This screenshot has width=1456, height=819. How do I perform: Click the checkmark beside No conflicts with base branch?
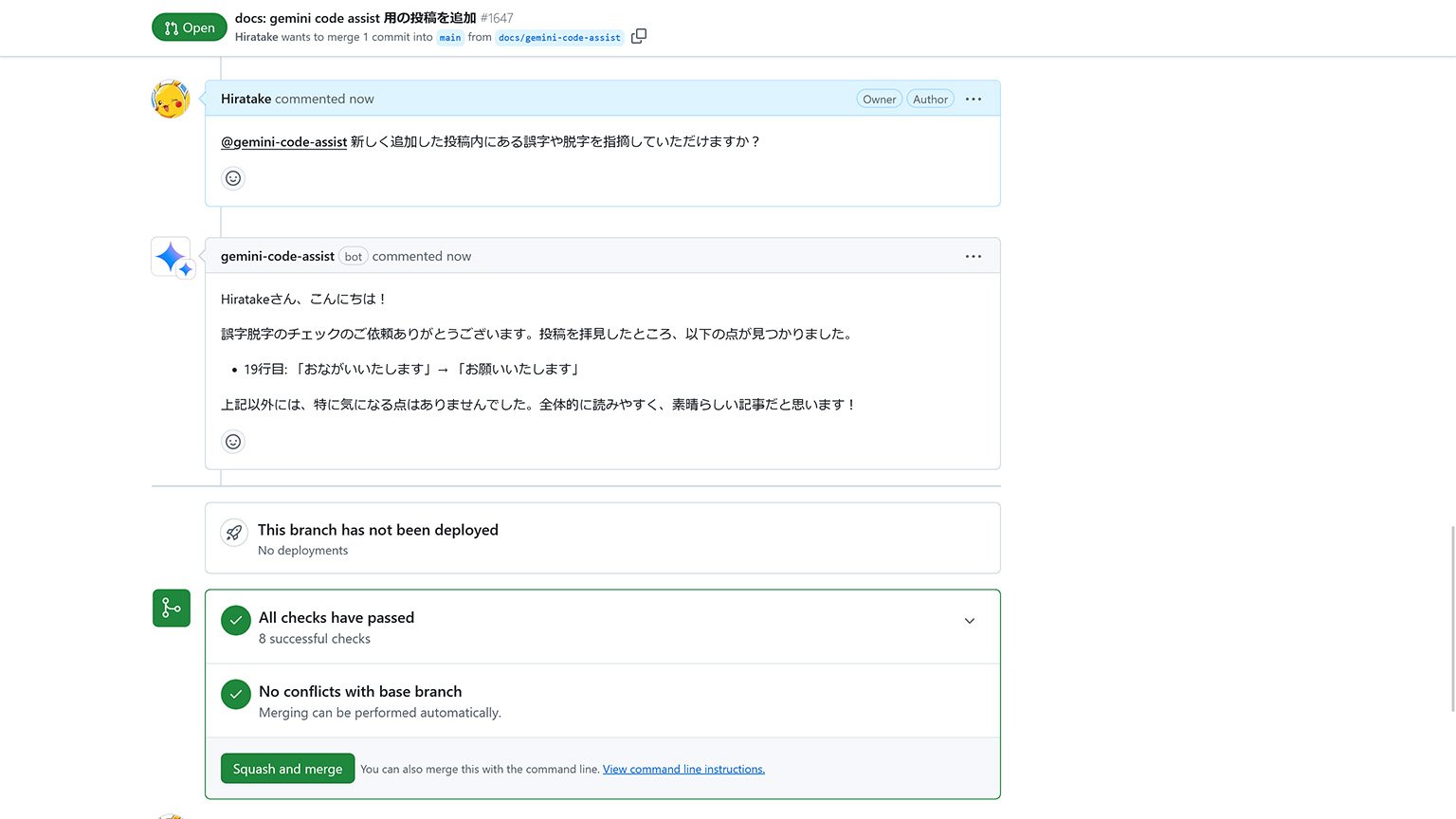[x=236, y=695]
